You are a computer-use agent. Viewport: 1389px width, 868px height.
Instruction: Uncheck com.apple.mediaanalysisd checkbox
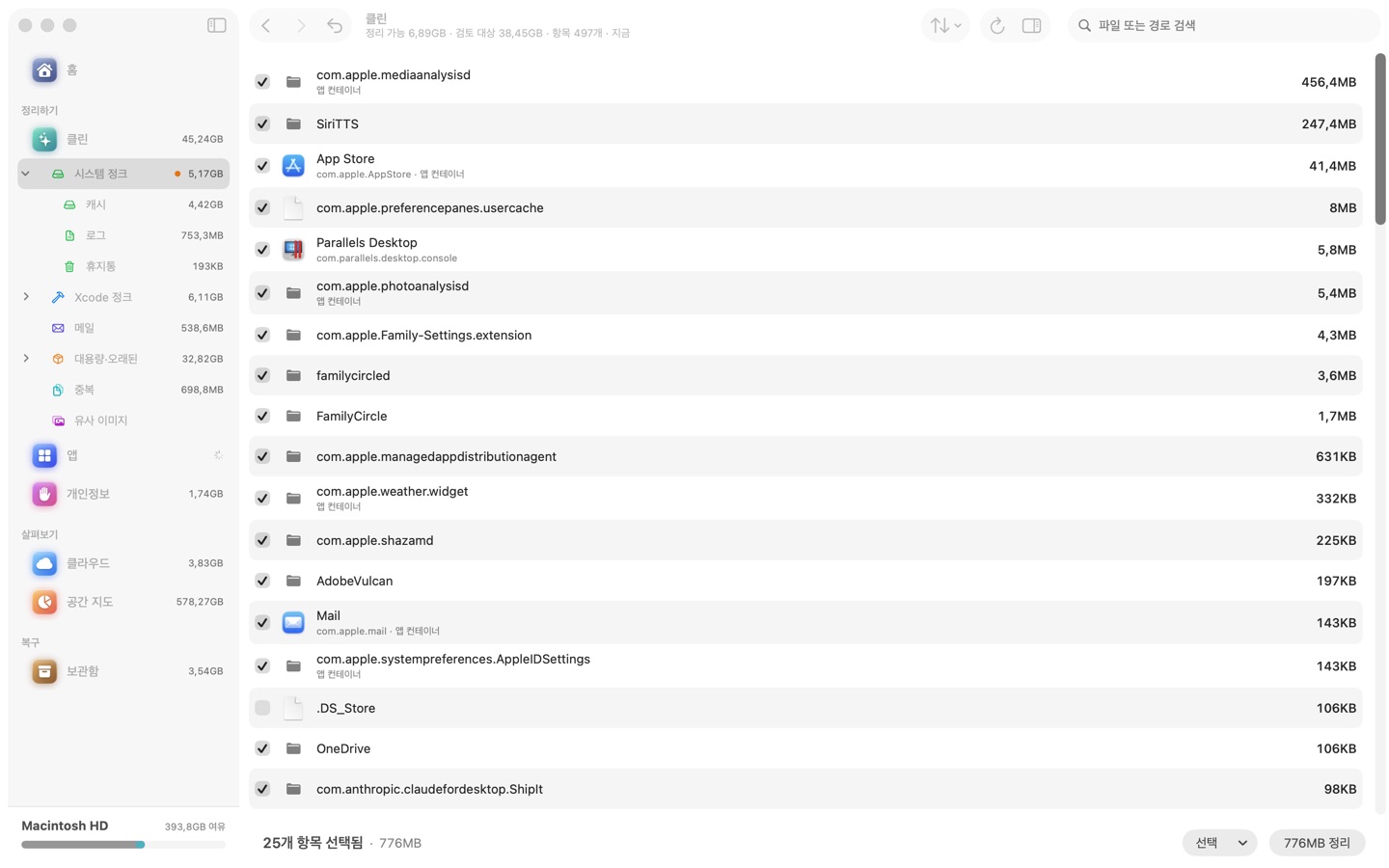(x=262, y=82)
